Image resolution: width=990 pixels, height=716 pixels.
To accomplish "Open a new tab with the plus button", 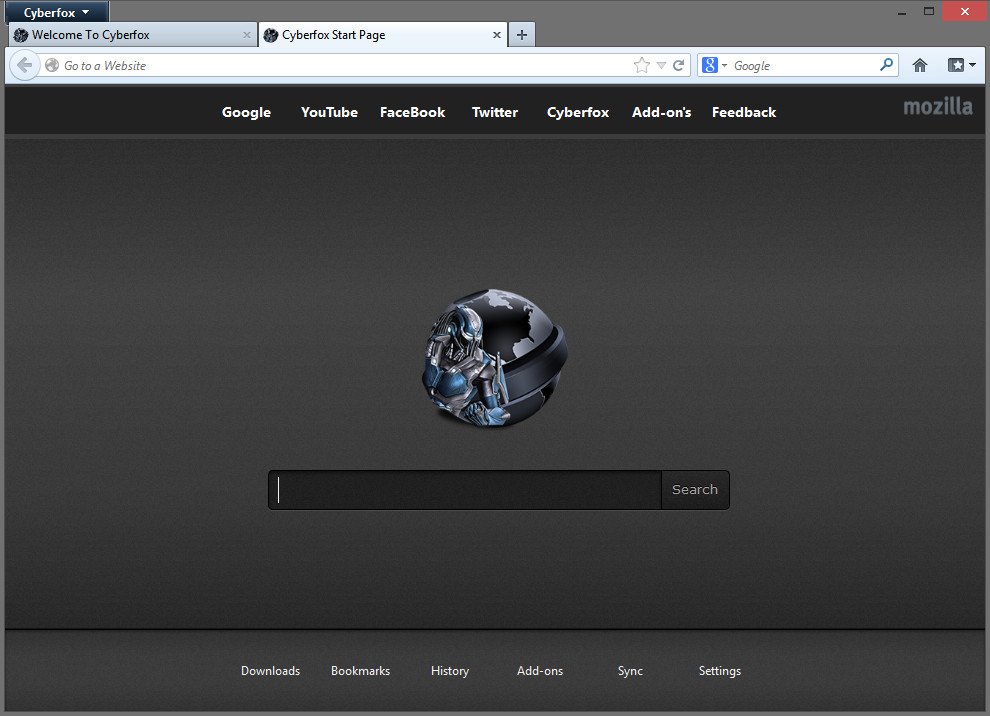I will click(x=521, y=35).
